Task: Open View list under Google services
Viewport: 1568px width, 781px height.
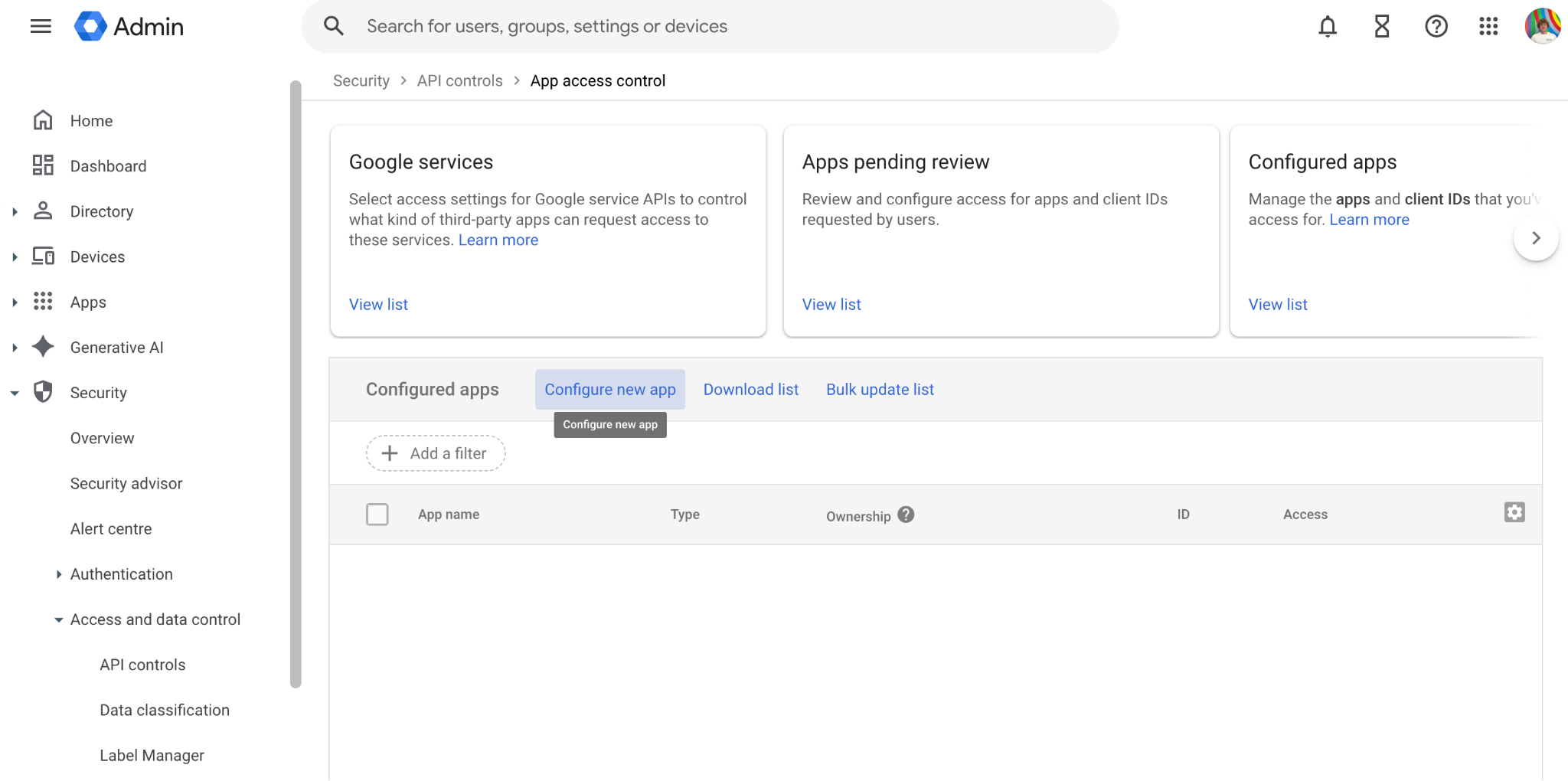Action: click(x=378, y=304)
